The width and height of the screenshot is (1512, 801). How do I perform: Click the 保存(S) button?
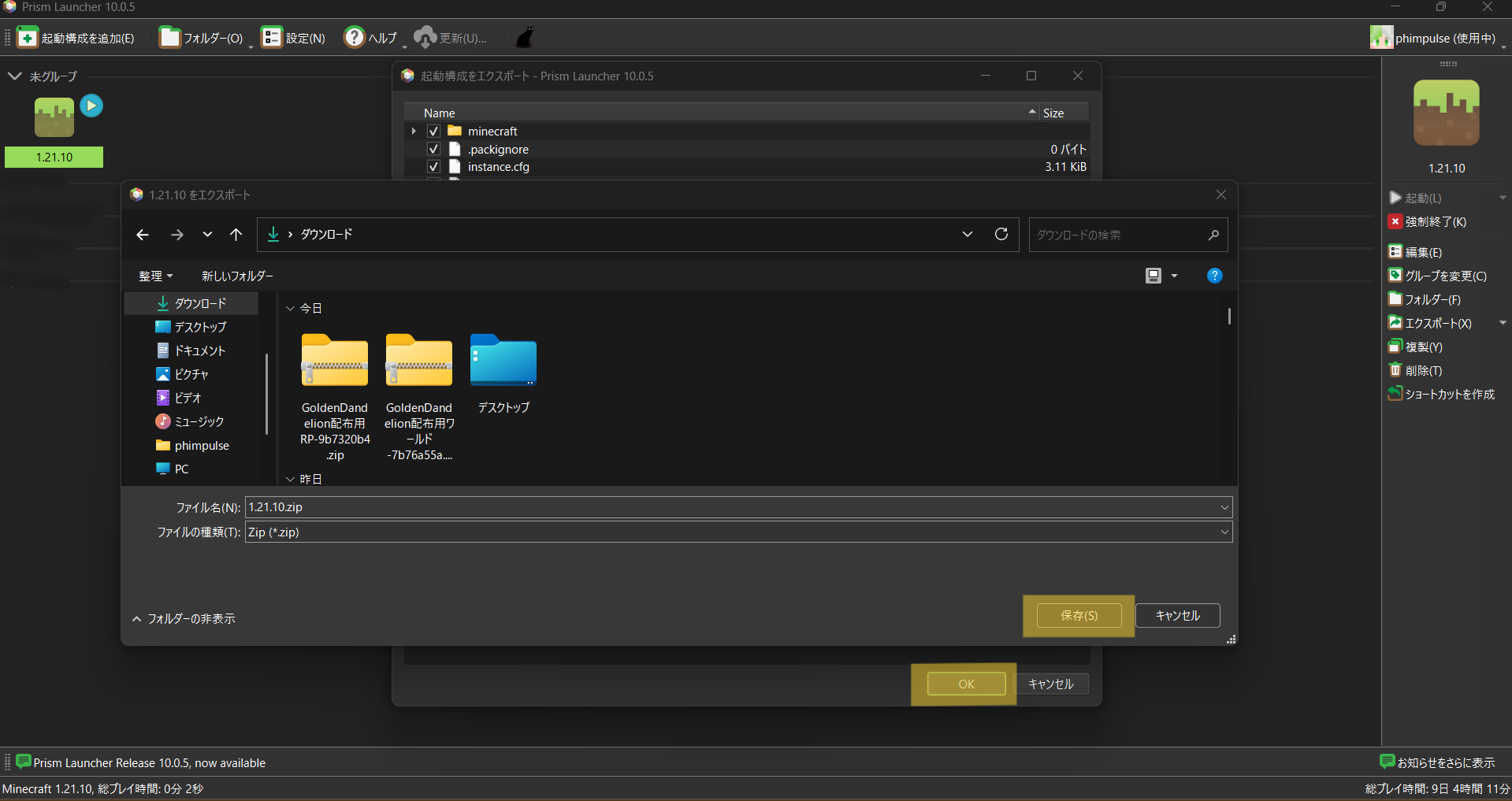(x=1079, y=616)
